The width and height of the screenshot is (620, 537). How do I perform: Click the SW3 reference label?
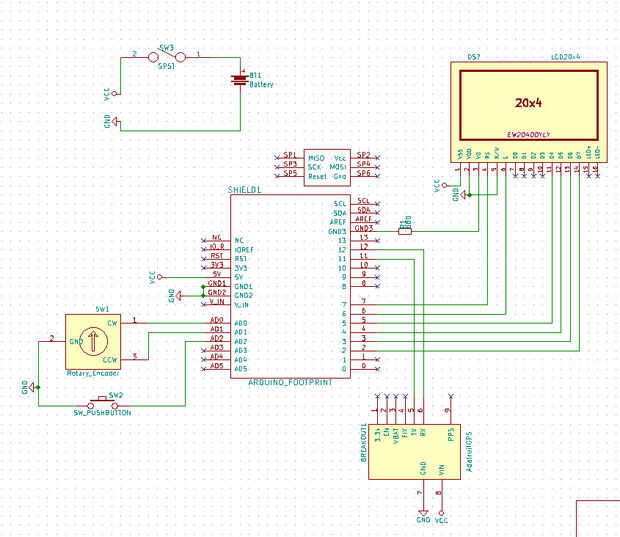pos(166,48)
